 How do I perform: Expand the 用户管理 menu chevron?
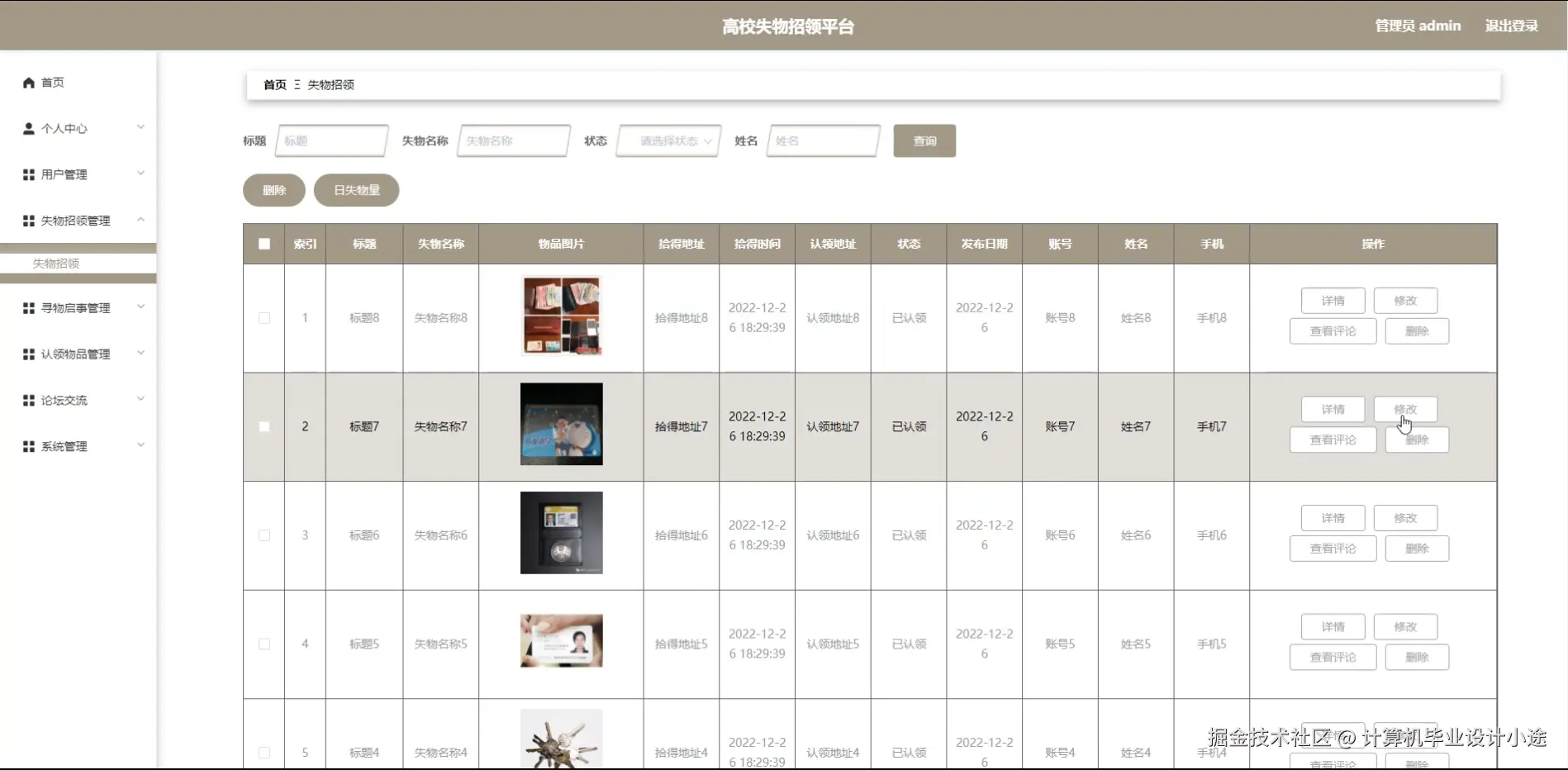tap(140, 173)
